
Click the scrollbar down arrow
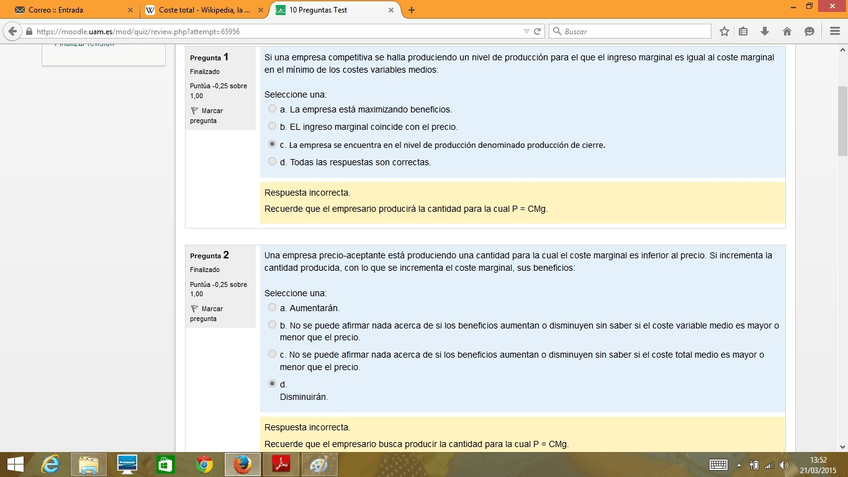(843, 447)
